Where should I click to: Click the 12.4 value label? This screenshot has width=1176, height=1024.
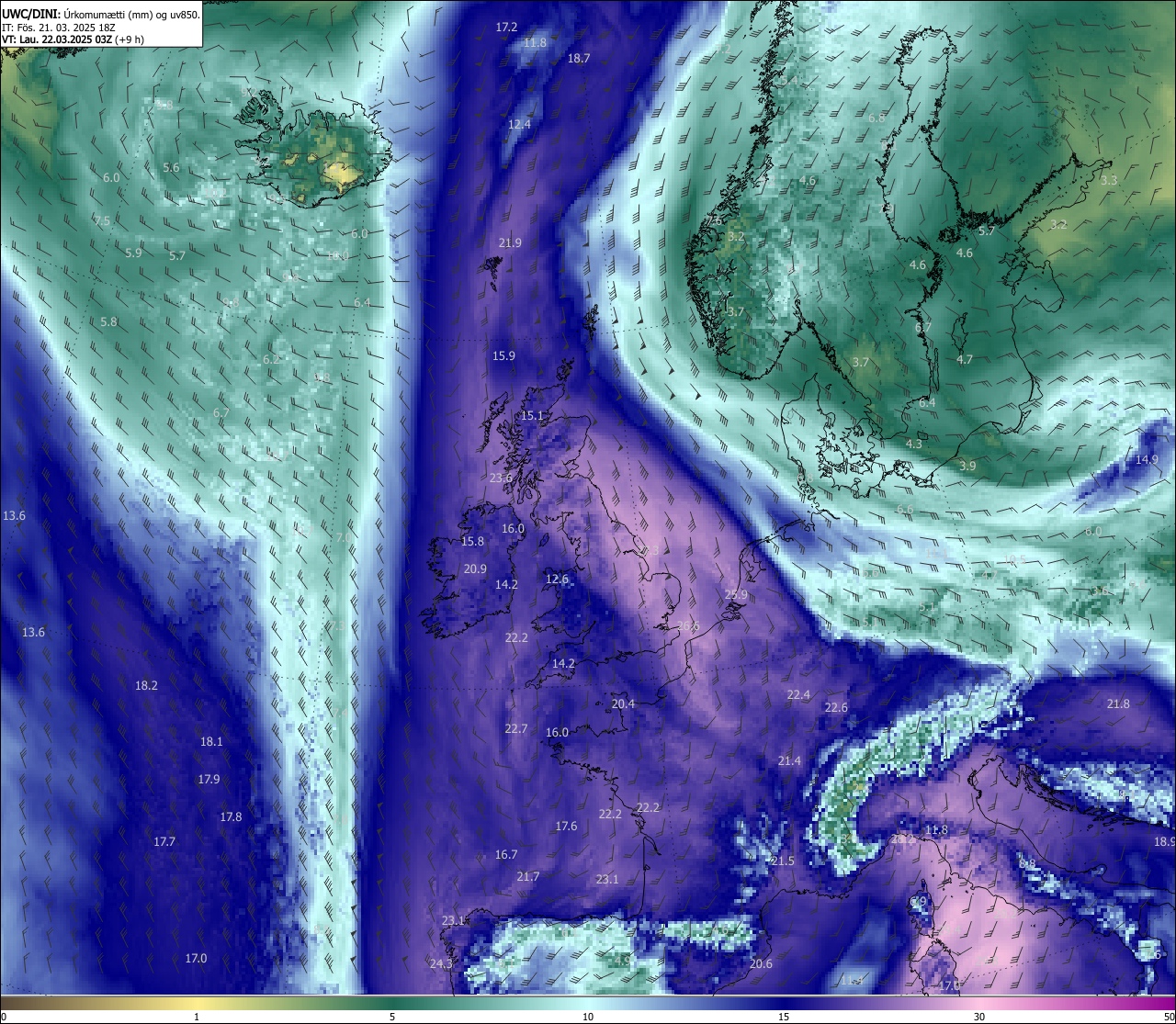[x=520, y=124]
